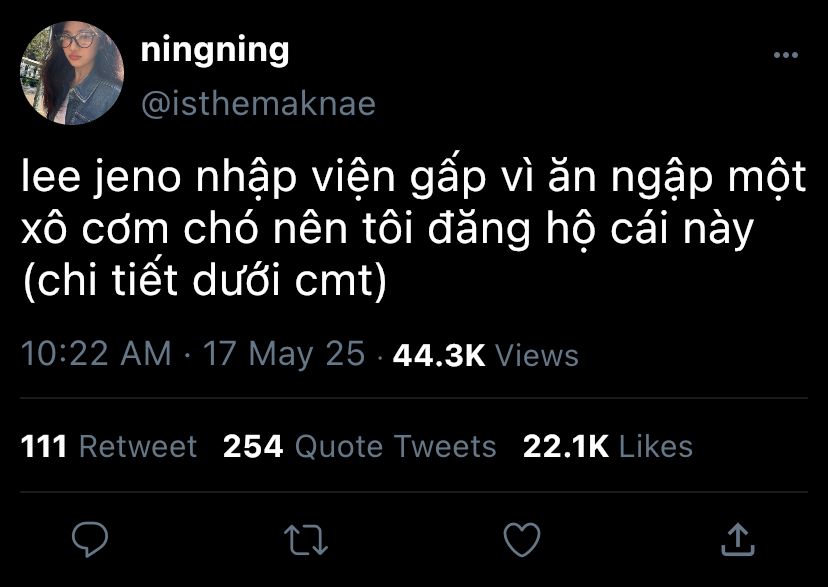Open the @isthemaknae handle profile

tap(258, 104)
